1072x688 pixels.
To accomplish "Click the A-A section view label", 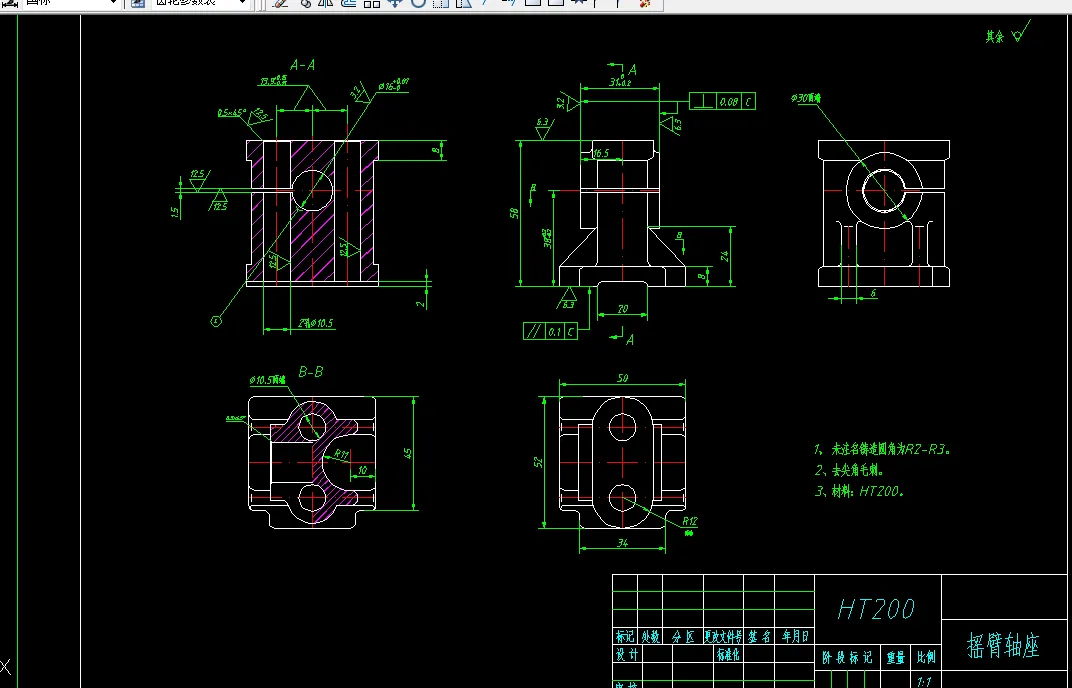I will point(302,65).
